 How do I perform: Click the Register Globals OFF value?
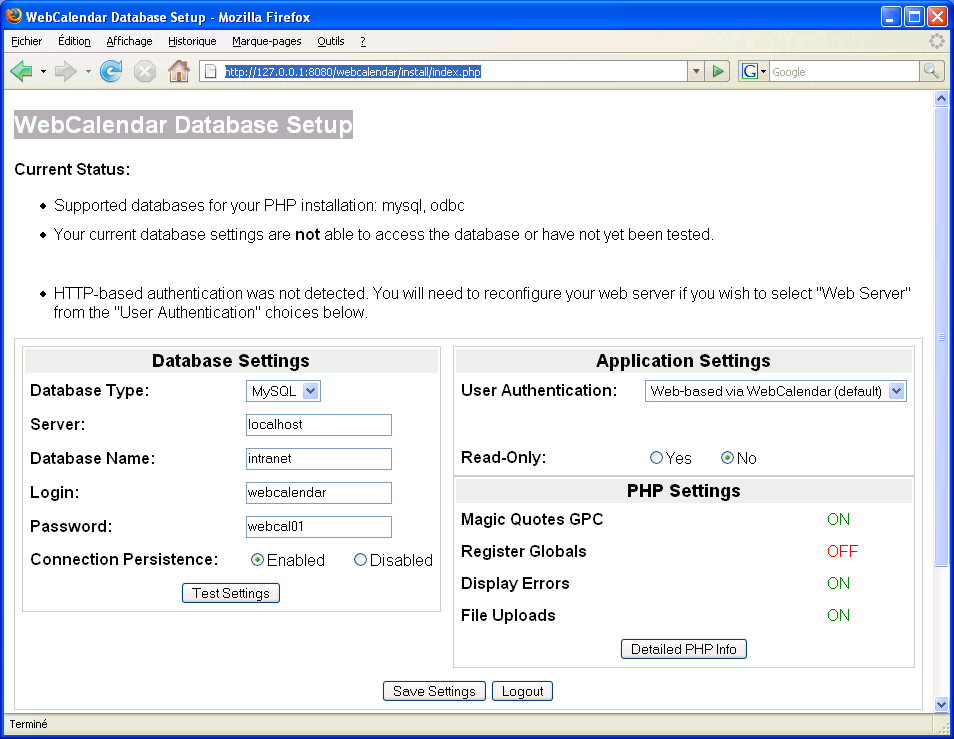pos(842,551)
